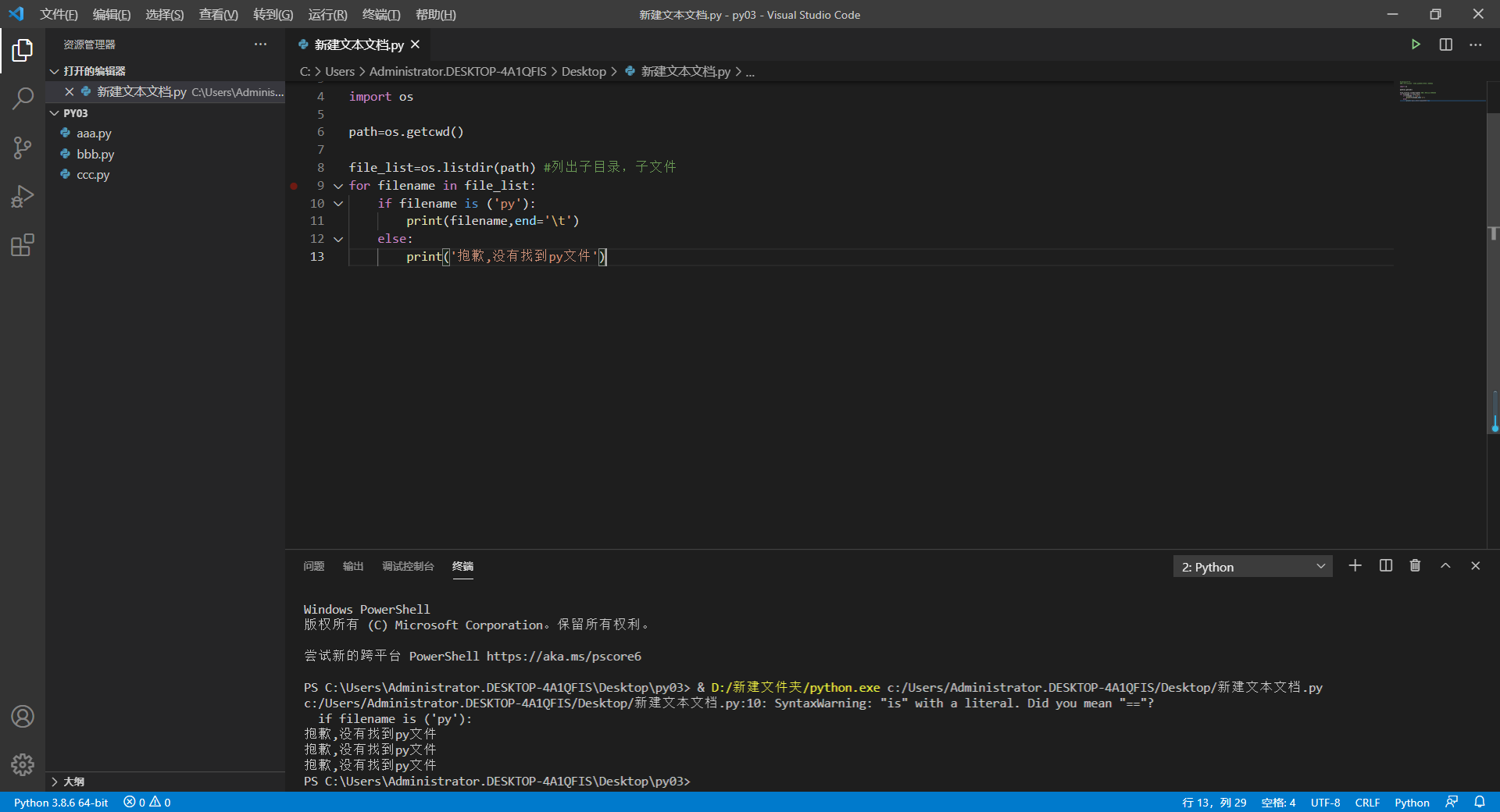This screenshot has height=812, width=1500.
Task: Click Desktop in the breadcrumb path
Action: coord(584,71)
